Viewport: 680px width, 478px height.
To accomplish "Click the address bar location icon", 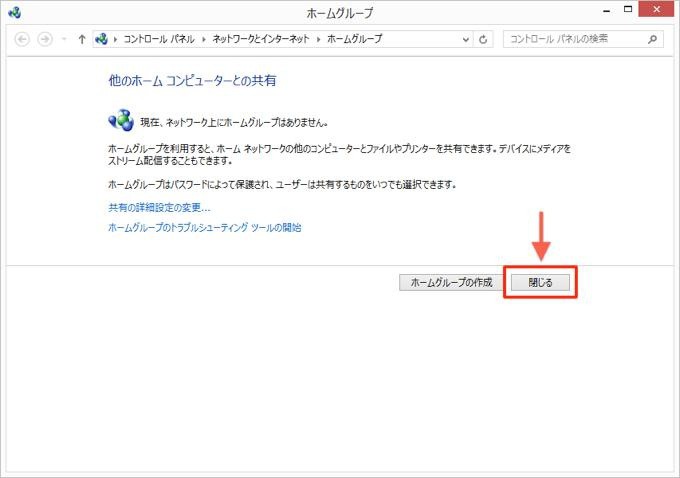I will pos(101,40).
